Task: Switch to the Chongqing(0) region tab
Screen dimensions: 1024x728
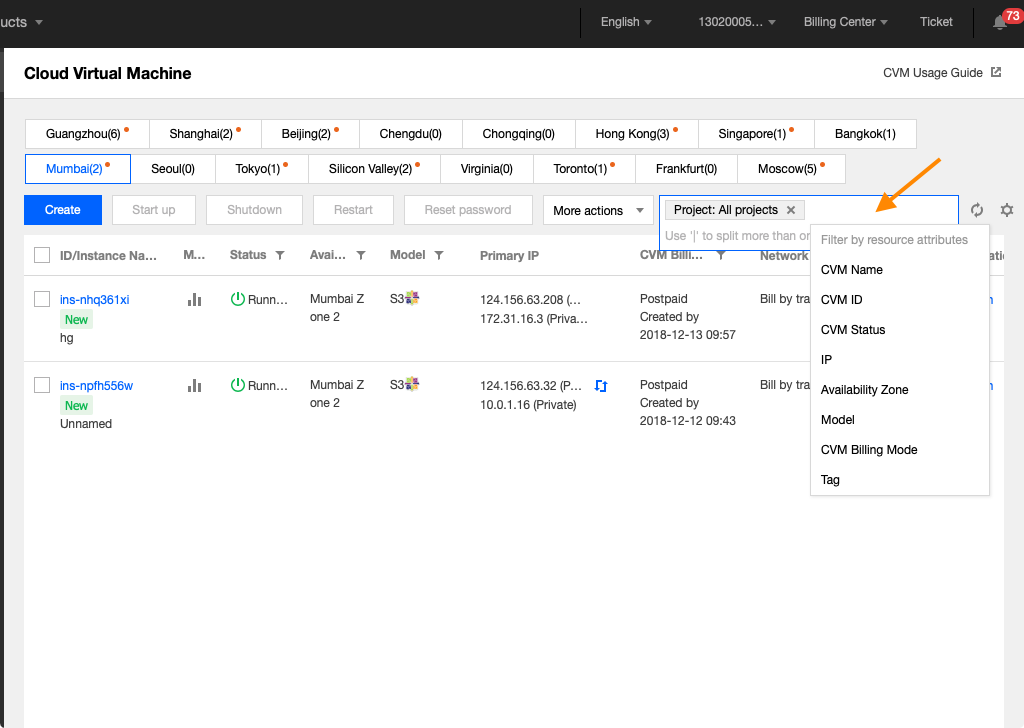Action: 519,134
